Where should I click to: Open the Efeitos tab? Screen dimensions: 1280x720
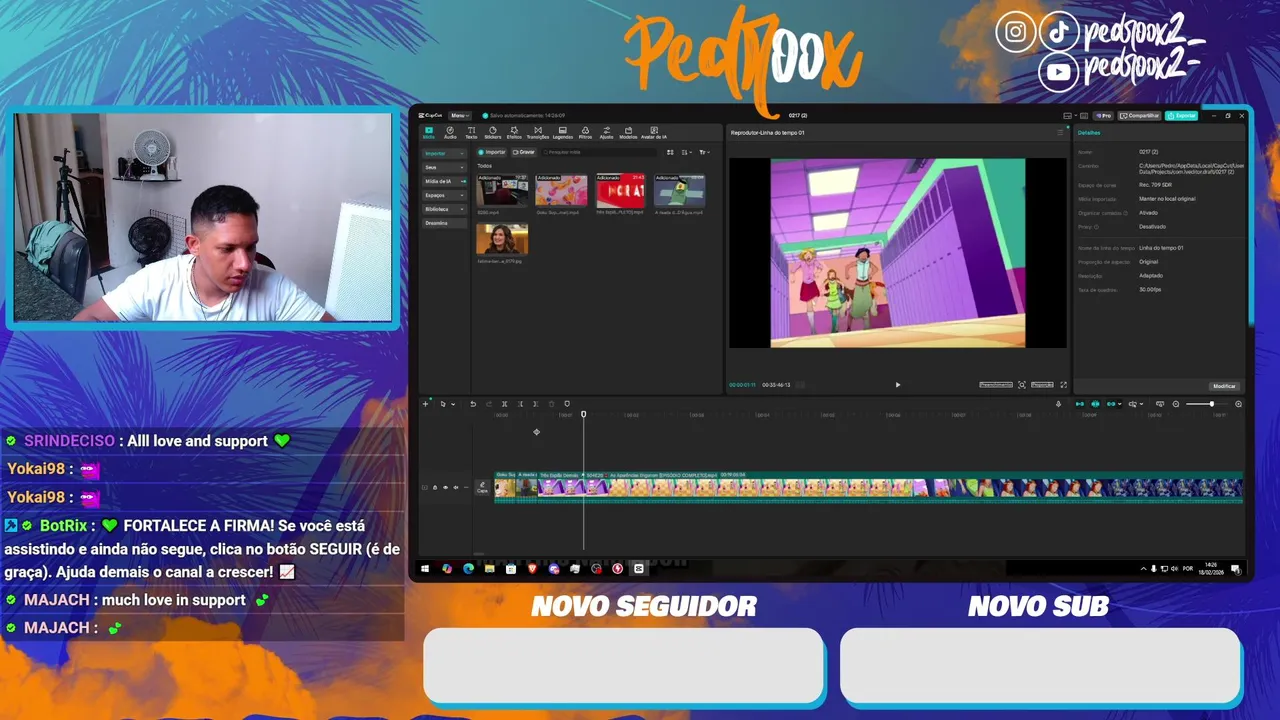[514, 132]
